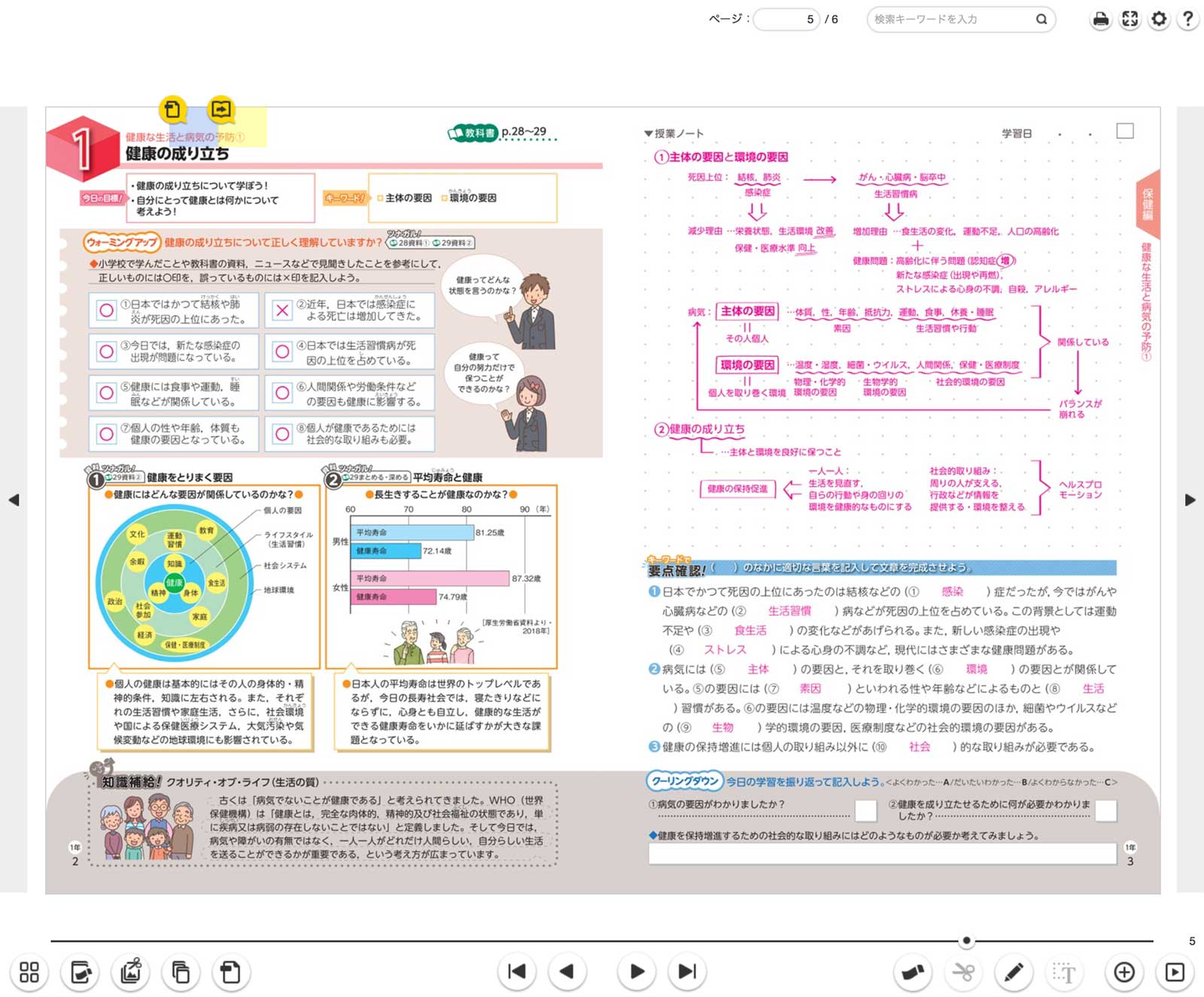This screenshot has width=1204, height=997.
Task: Open the settings gear
Action: (1160, 20)
